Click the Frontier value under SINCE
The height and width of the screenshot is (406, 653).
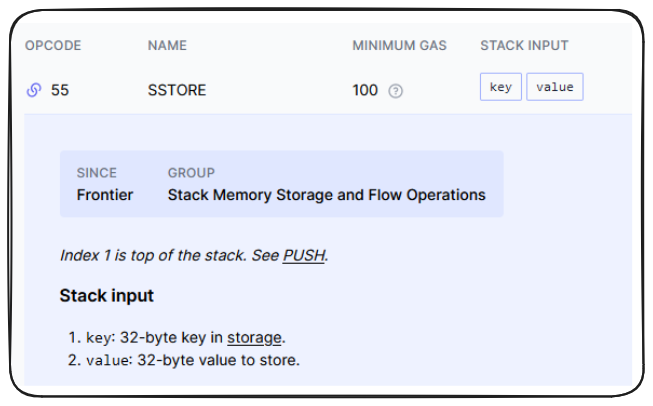point(104,195)
